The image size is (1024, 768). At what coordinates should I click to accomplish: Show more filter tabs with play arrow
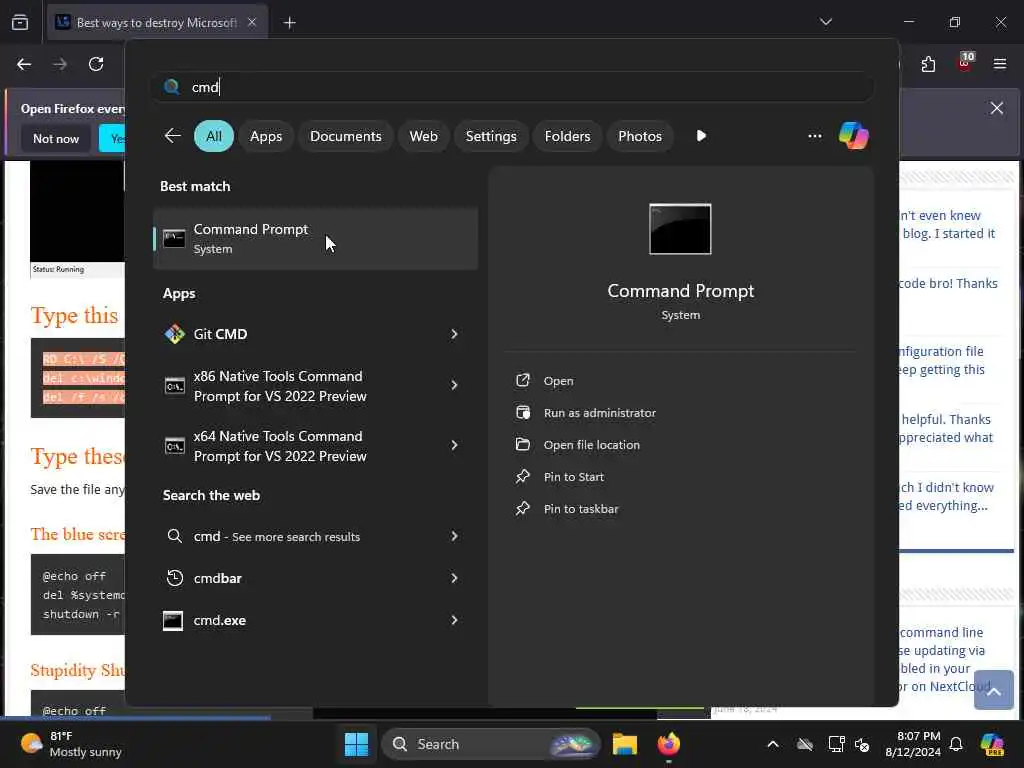click(701, 136)
